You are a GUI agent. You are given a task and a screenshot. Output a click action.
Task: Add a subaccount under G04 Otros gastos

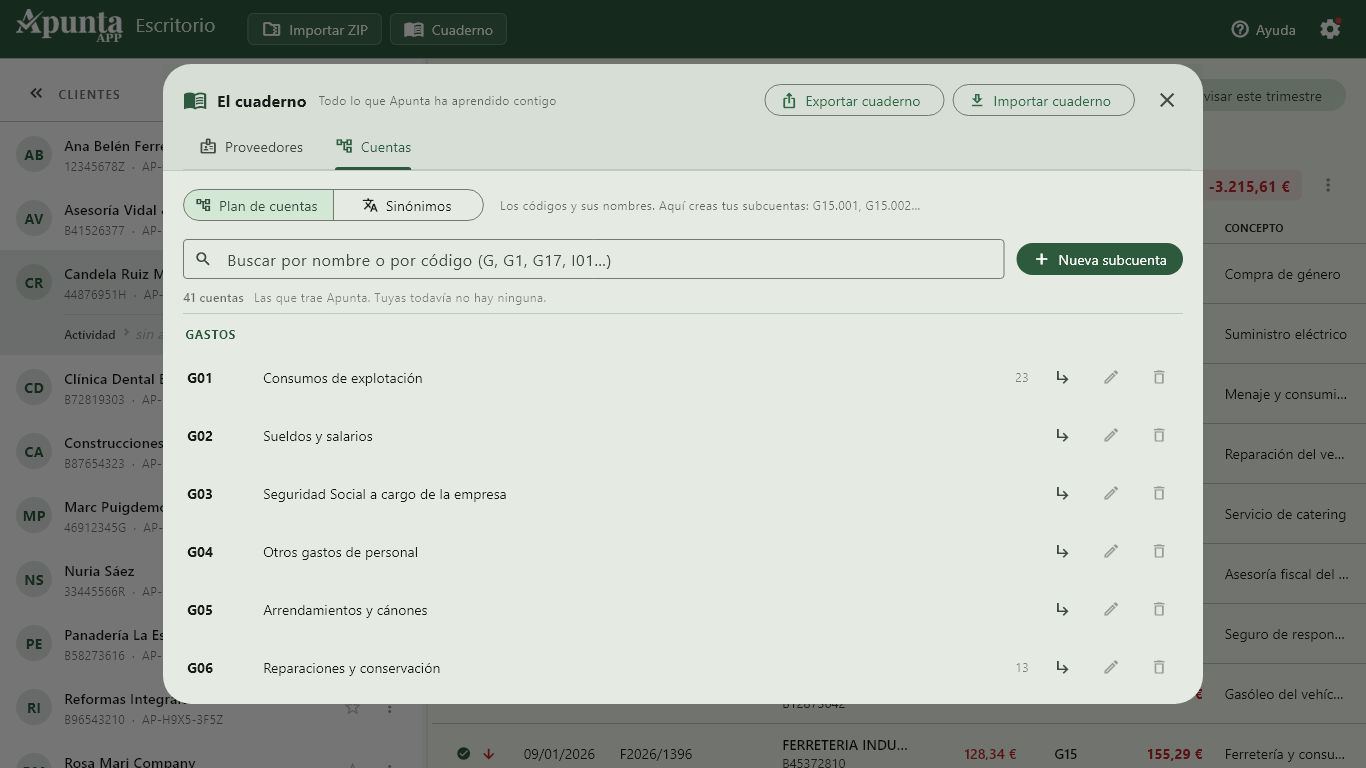click(1062, 552)
